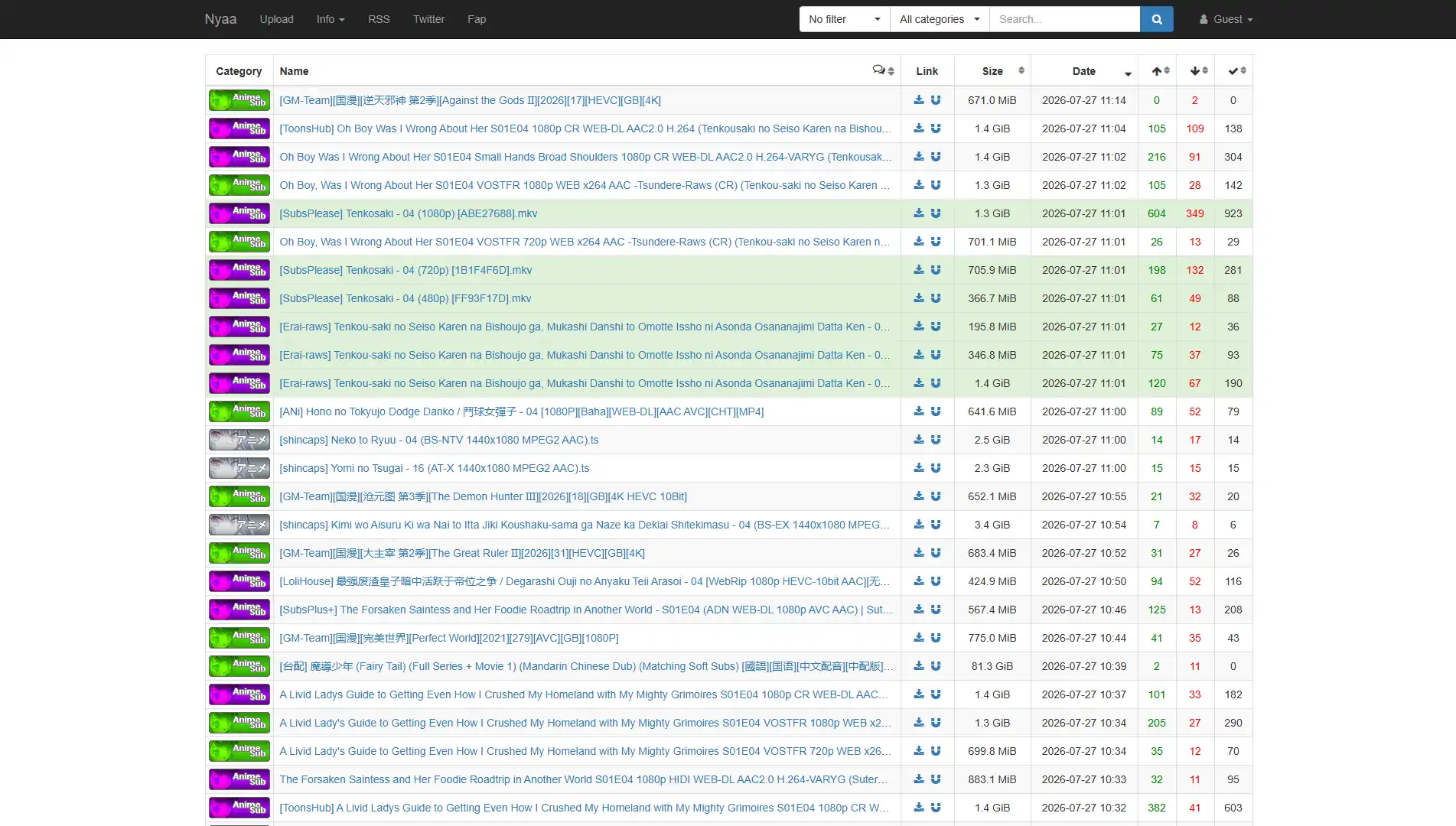Expand the Guest user menu

[x=1226, y=19]
